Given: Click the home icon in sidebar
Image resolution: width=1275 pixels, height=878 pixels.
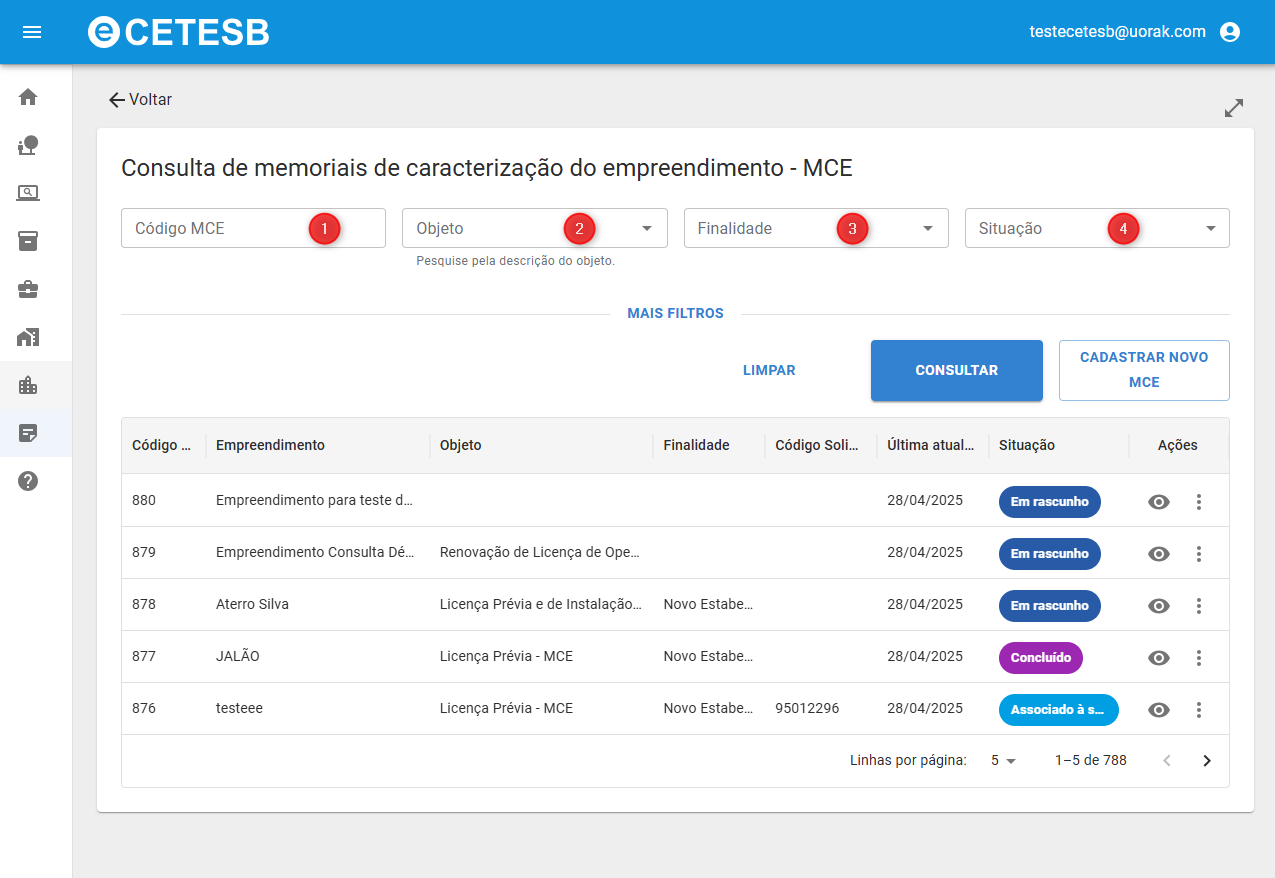Looking at the screenshot, I should 28,97.
